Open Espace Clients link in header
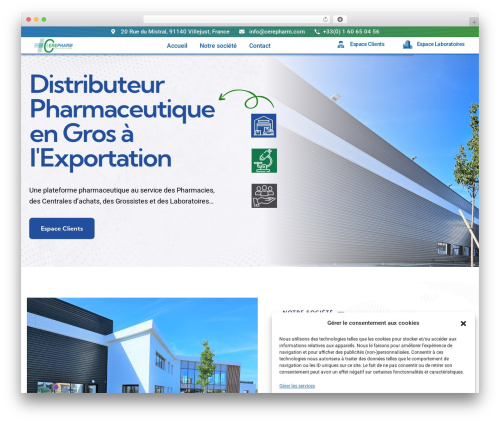The height and width of the screenshot is (423, 500). point(367,44)
